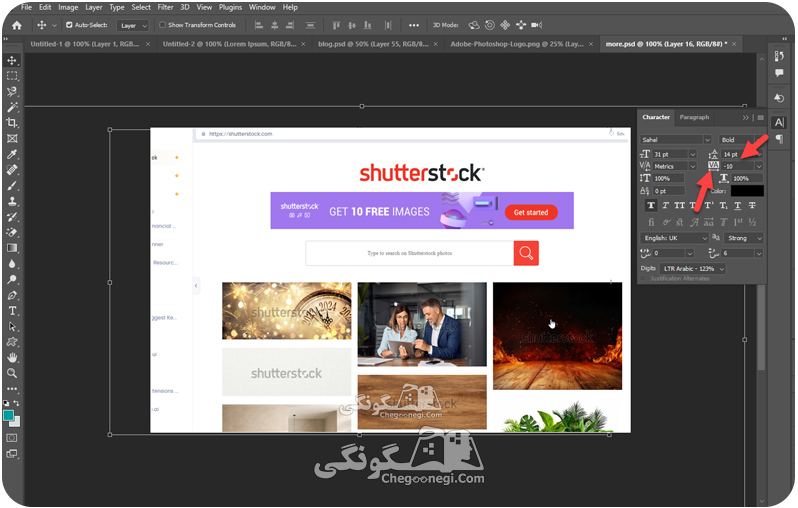This screenshot has width=798, height=508.
Task: Click the Align horizontal centers icon
Action: [274, 25]
